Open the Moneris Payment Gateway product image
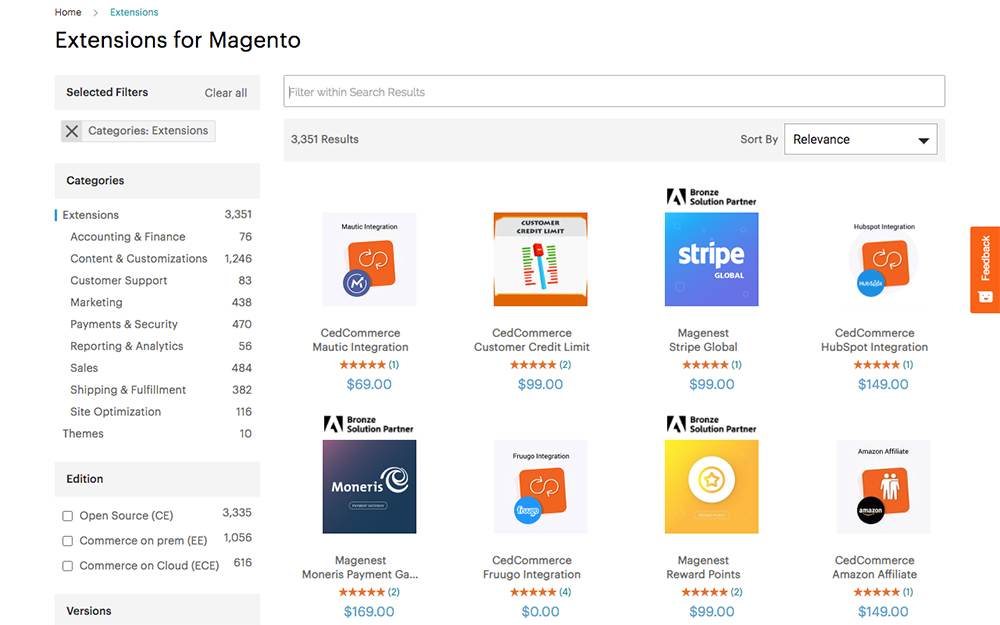 369,487
